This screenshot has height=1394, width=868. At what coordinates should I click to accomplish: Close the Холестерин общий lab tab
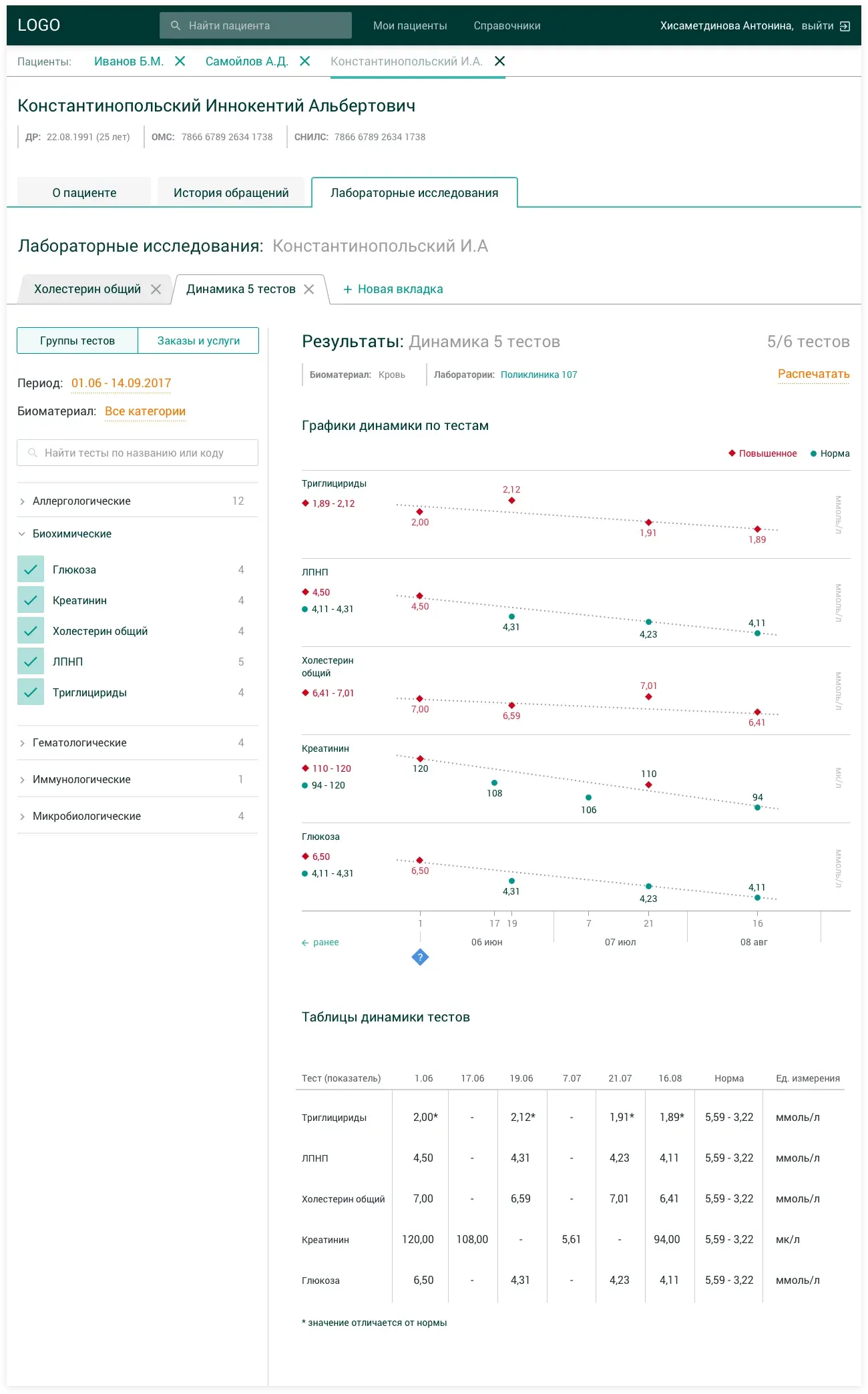tap(156, 289)
